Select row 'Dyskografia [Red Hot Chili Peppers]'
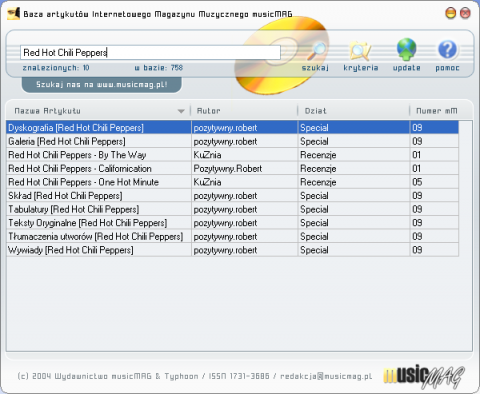The height and width of the screenshot is (394, 480). click(232, 128)
